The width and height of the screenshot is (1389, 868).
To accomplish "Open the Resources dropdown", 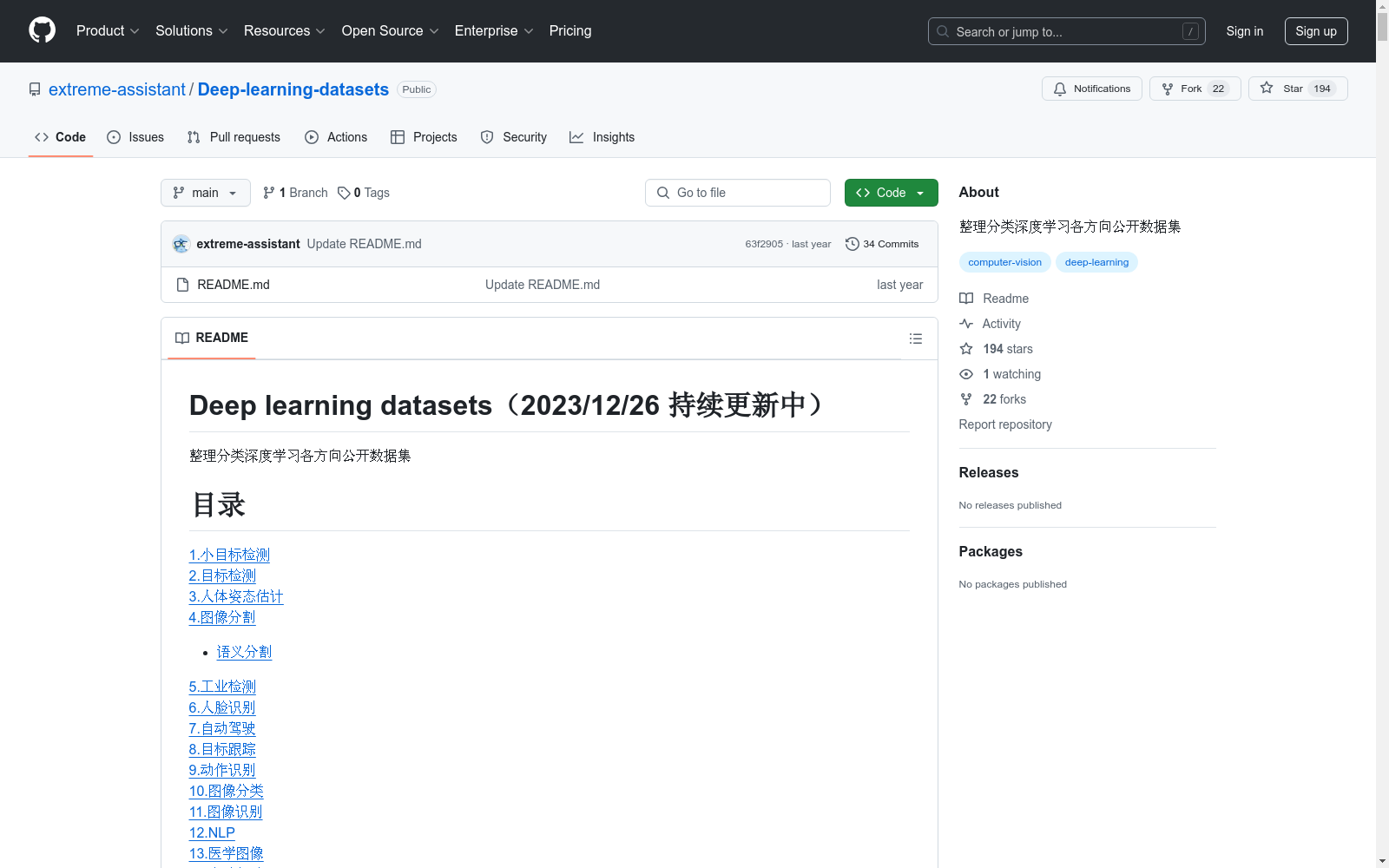I will click(x=285, y=31).
